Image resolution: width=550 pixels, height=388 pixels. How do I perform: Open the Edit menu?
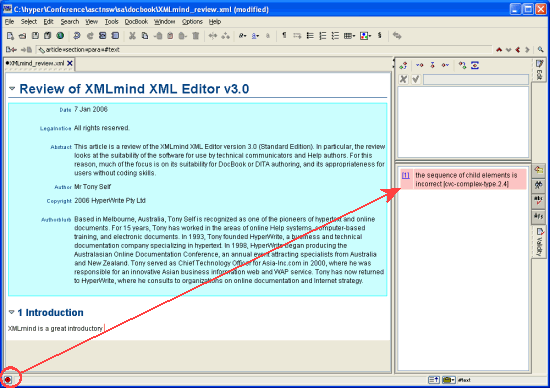click(48, 22)
